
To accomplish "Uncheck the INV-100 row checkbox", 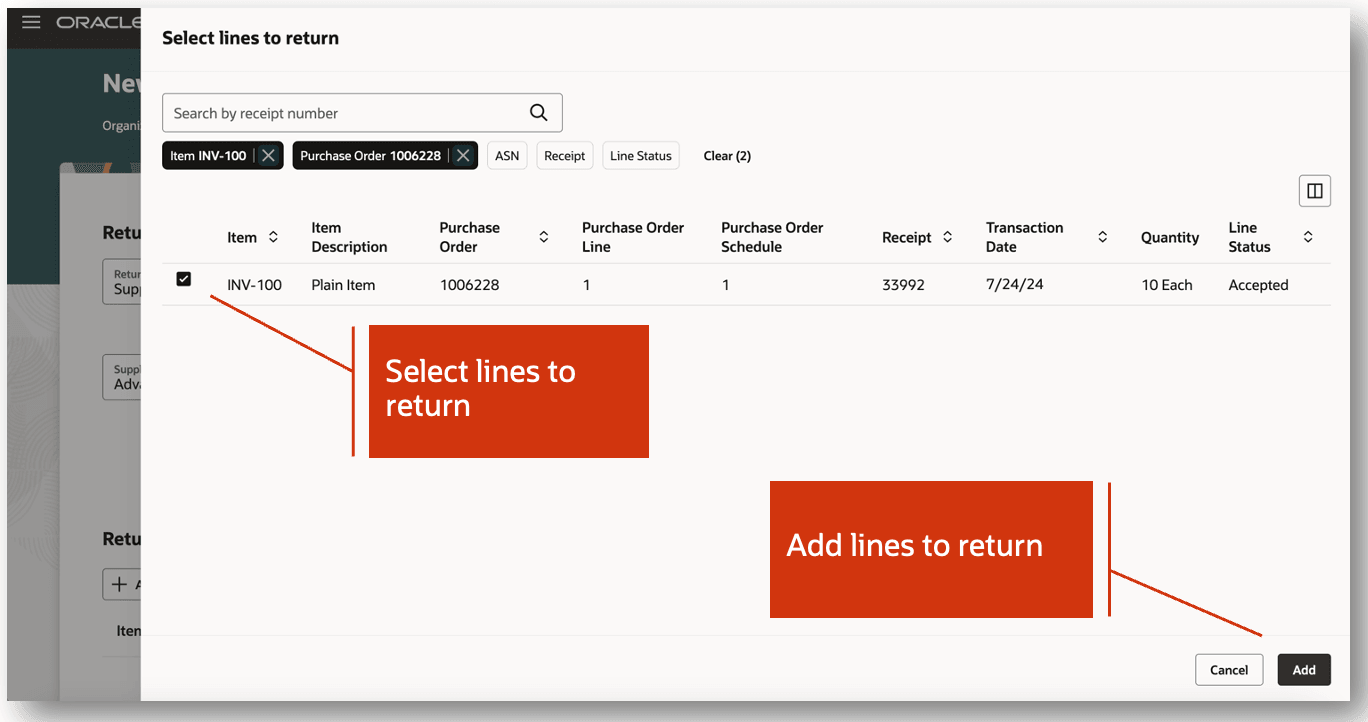I will tap(183, 279).
